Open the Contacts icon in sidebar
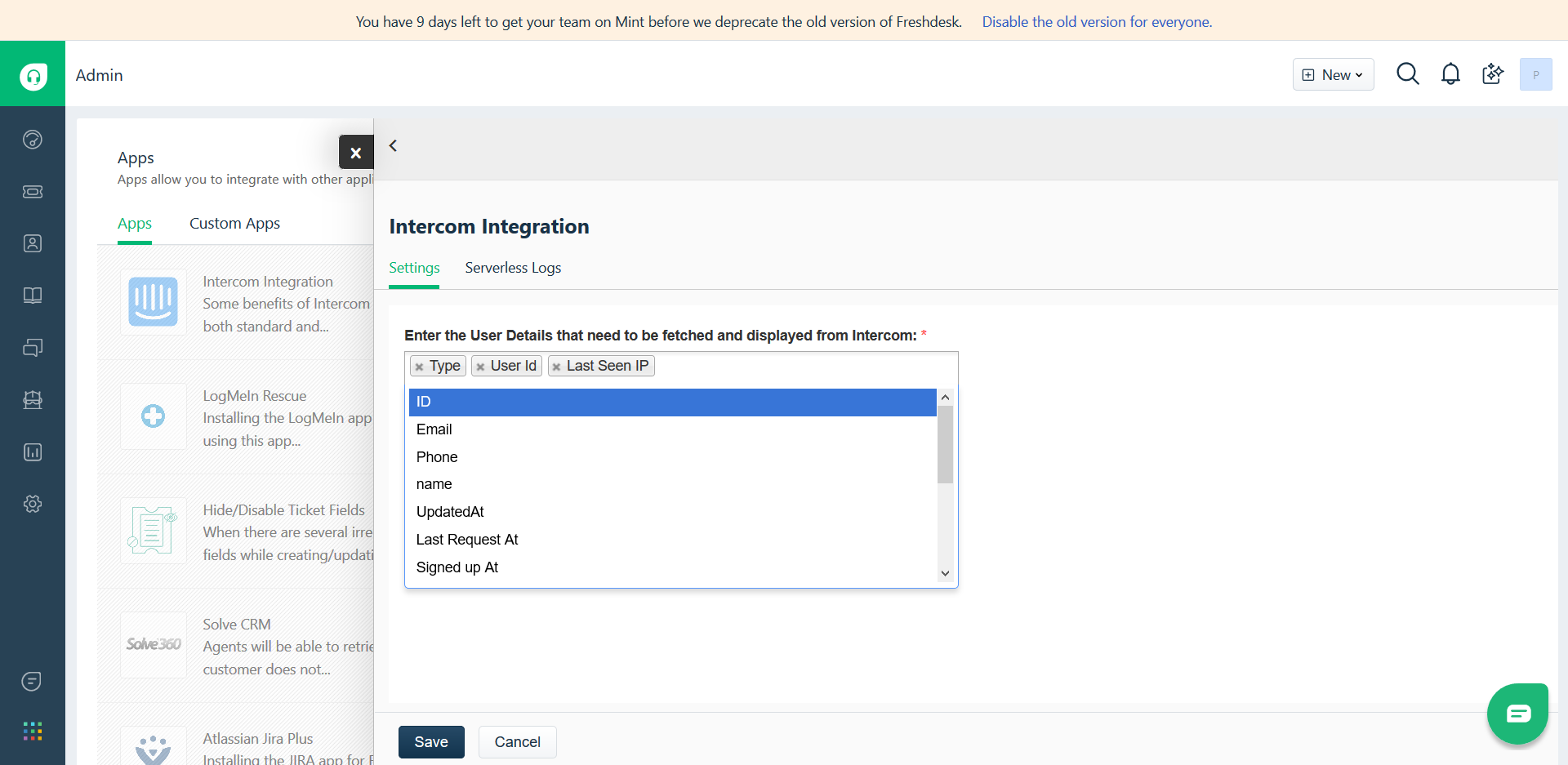Image resolution: width=1568 pixels, height=765 pixels. click(x=33, y=243)
